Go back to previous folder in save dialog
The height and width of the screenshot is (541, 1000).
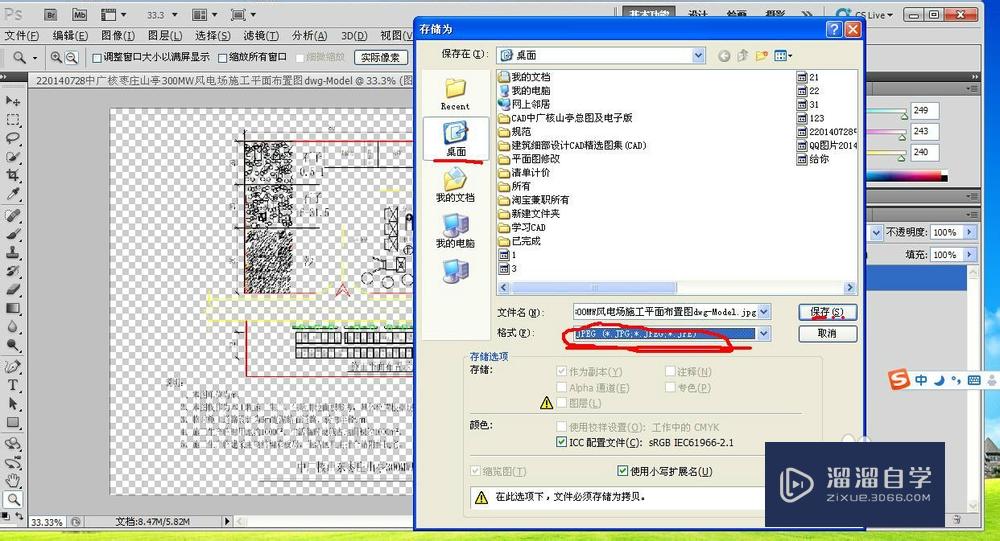tap(724, 56)
